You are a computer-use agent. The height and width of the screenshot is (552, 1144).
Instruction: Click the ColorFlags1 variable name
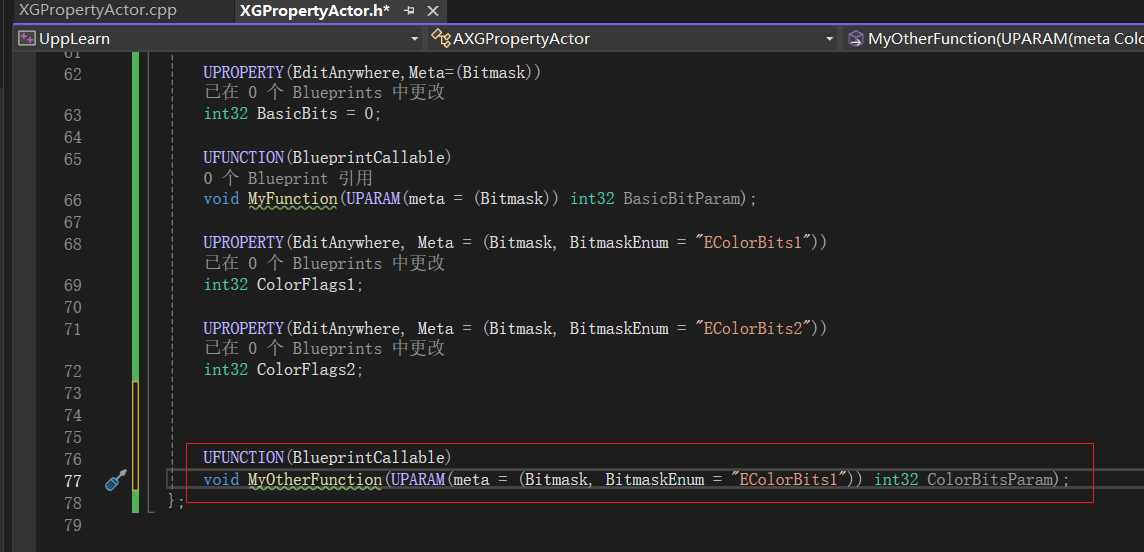click(x=306, y=285)
